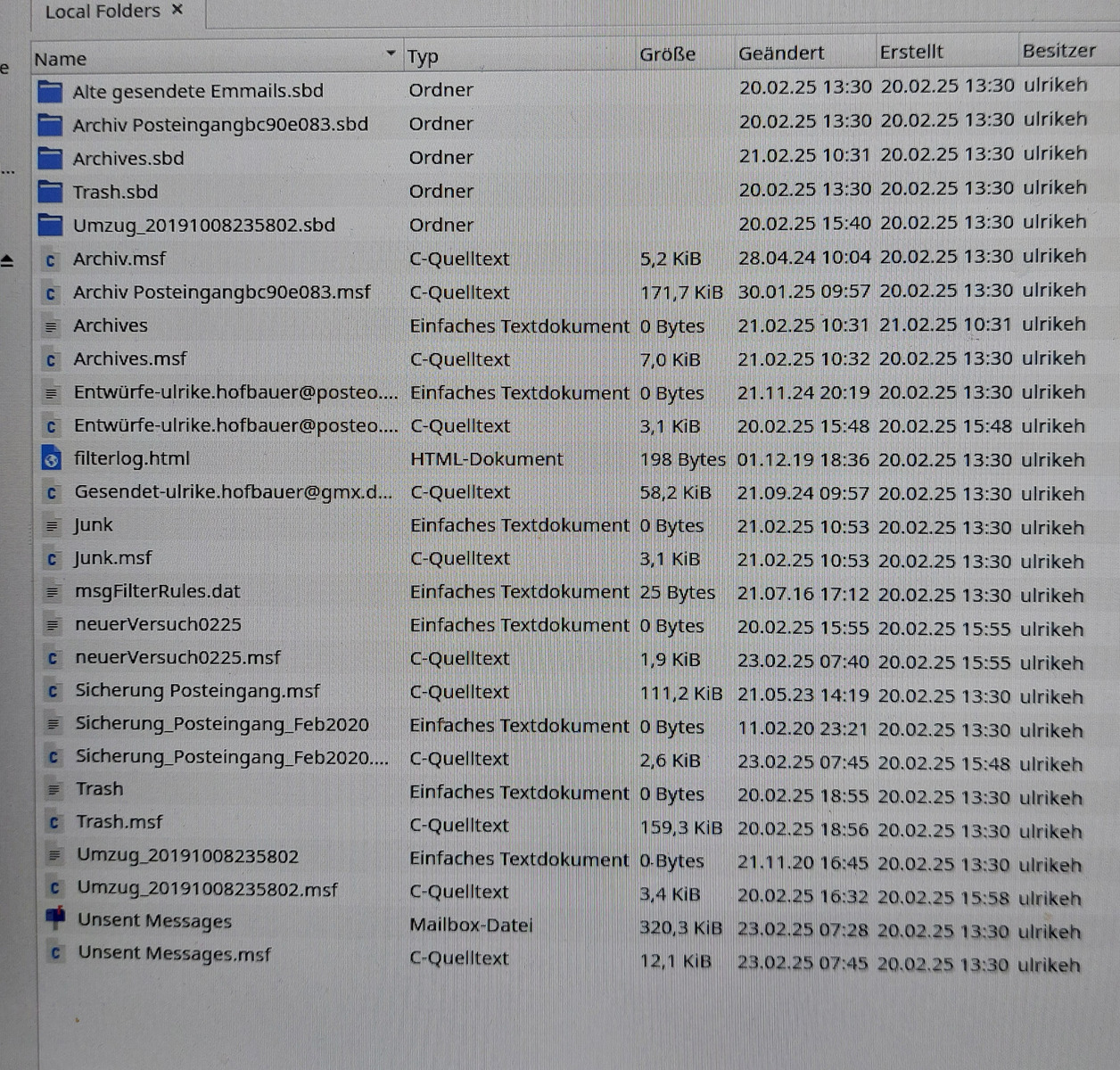
Task: Click the text file icon of msgFilterRules.dat
Action: (x=53, y=592)
